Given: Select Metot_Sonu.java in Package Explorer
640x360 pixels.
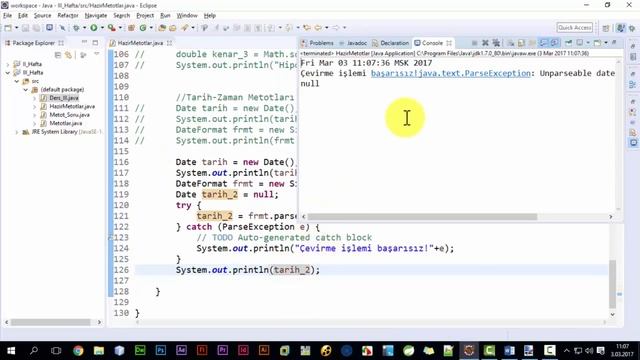Looking at the screenshot, I should pyautogui.click(x=69, y=115).
